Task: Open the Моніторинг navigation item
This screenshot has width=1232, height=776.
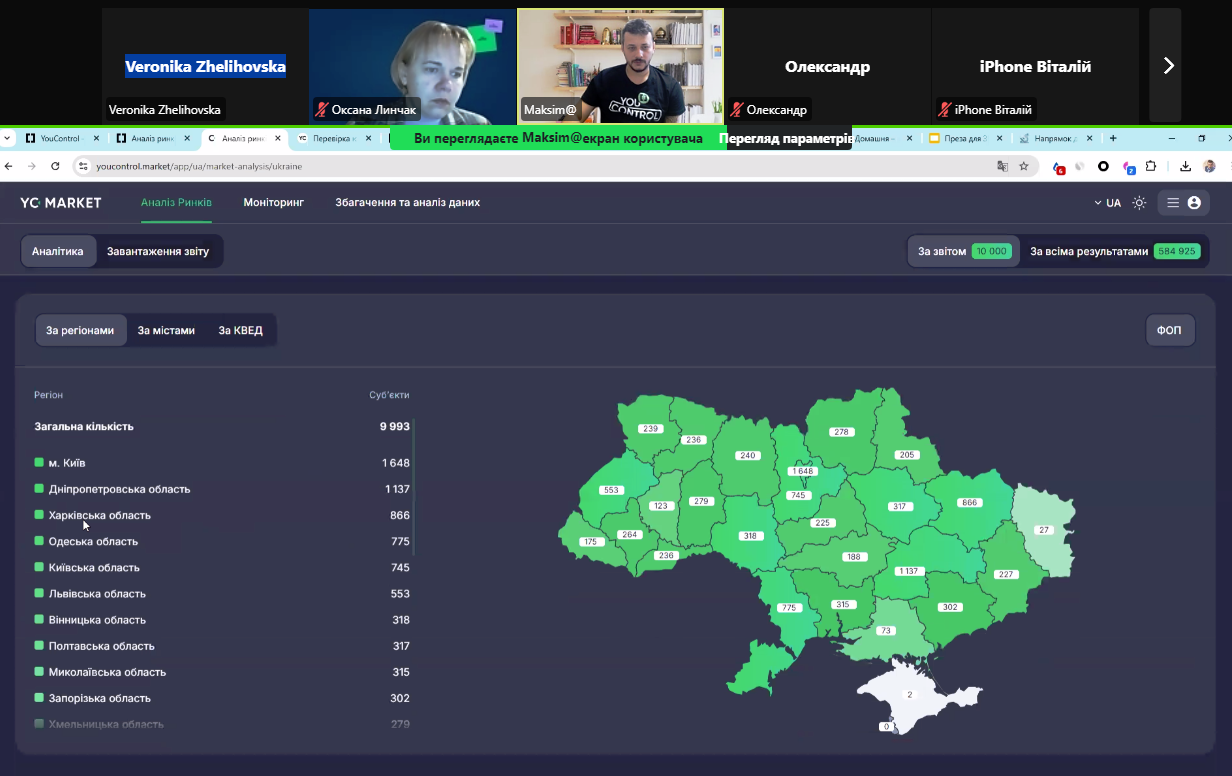Action: click(x=273, y=202)
